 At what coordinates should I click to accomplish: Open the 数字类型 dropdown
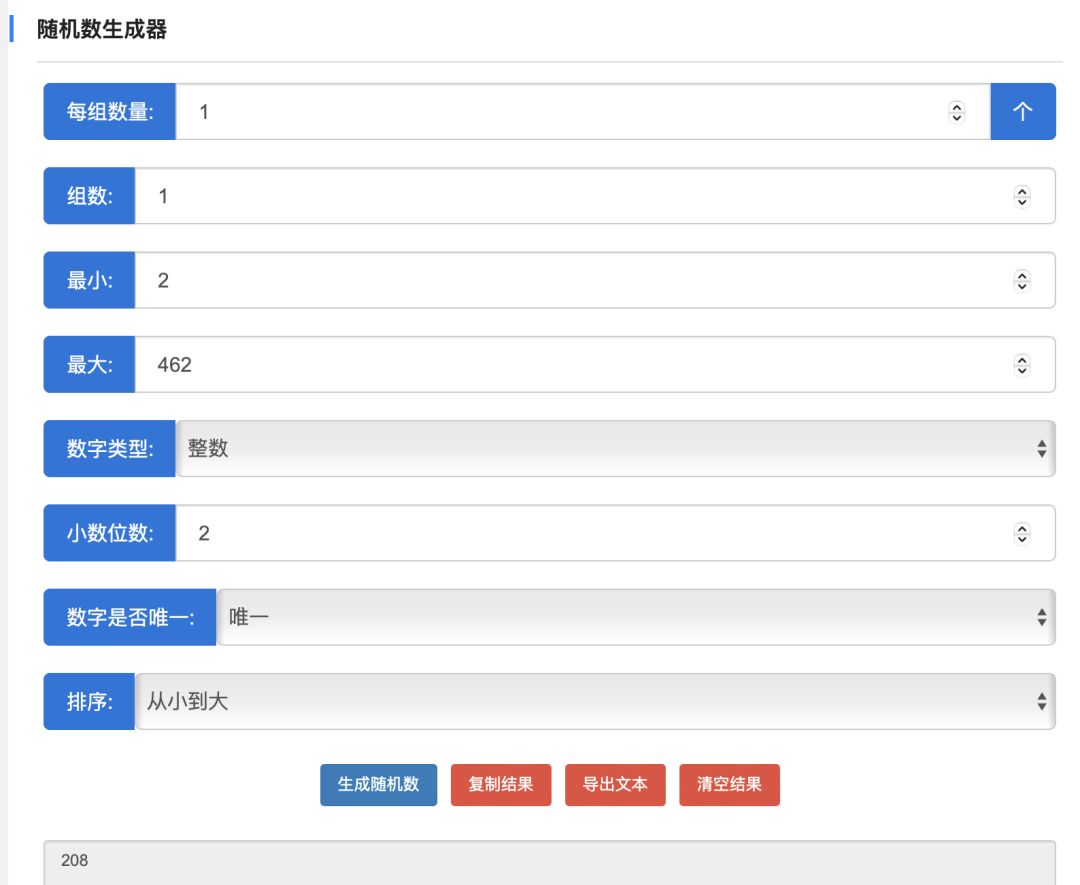(x=614, y=449)
